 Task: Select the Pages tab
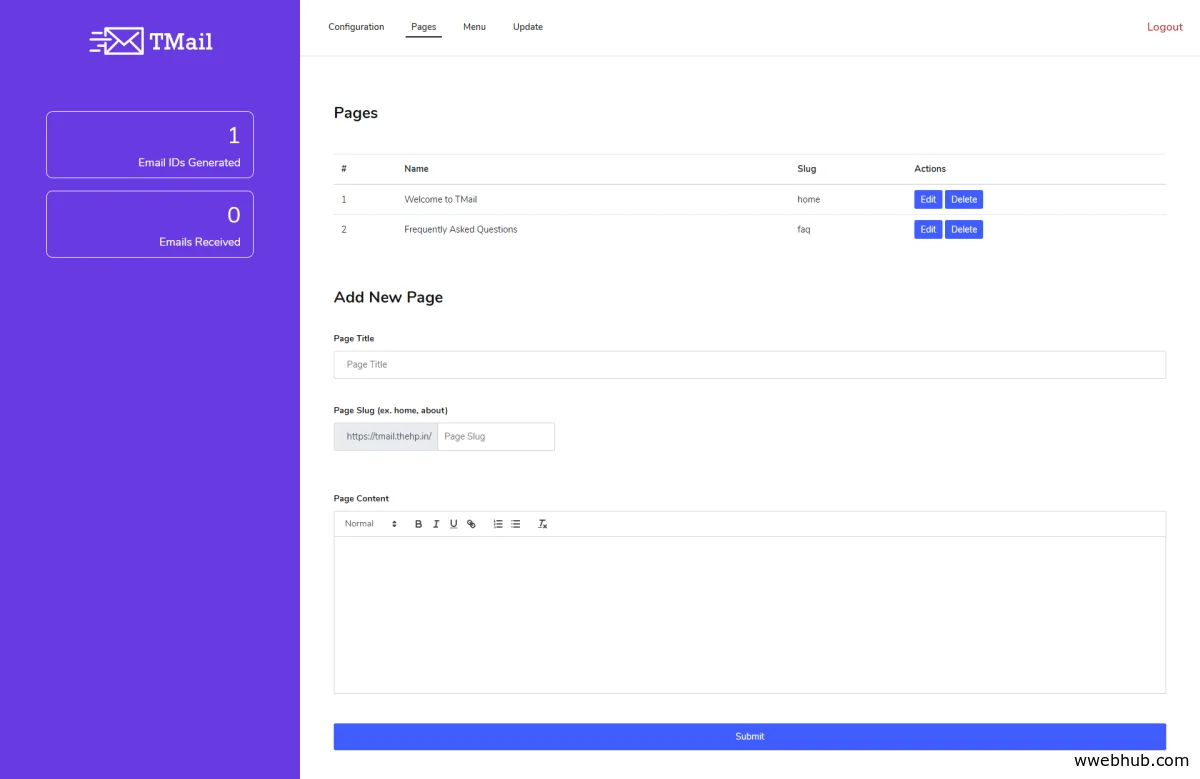pos(423,27)
